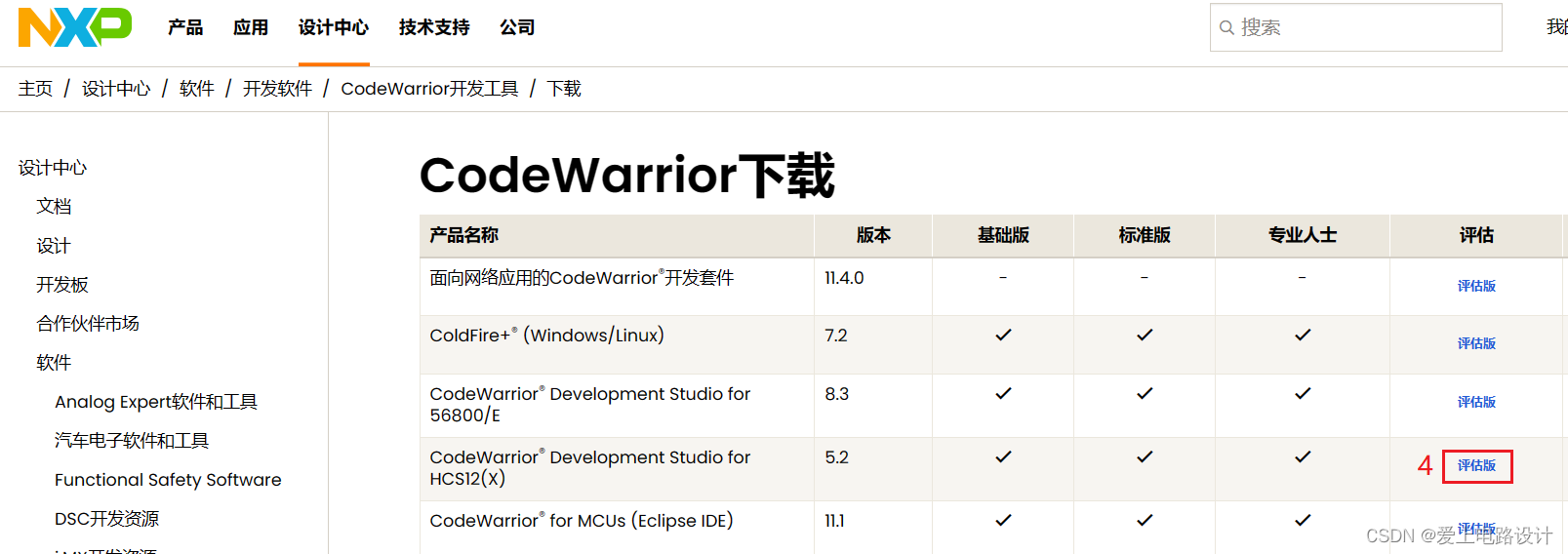Click 评估版 link for HCS12(X) row

(x=1476, y=465)
